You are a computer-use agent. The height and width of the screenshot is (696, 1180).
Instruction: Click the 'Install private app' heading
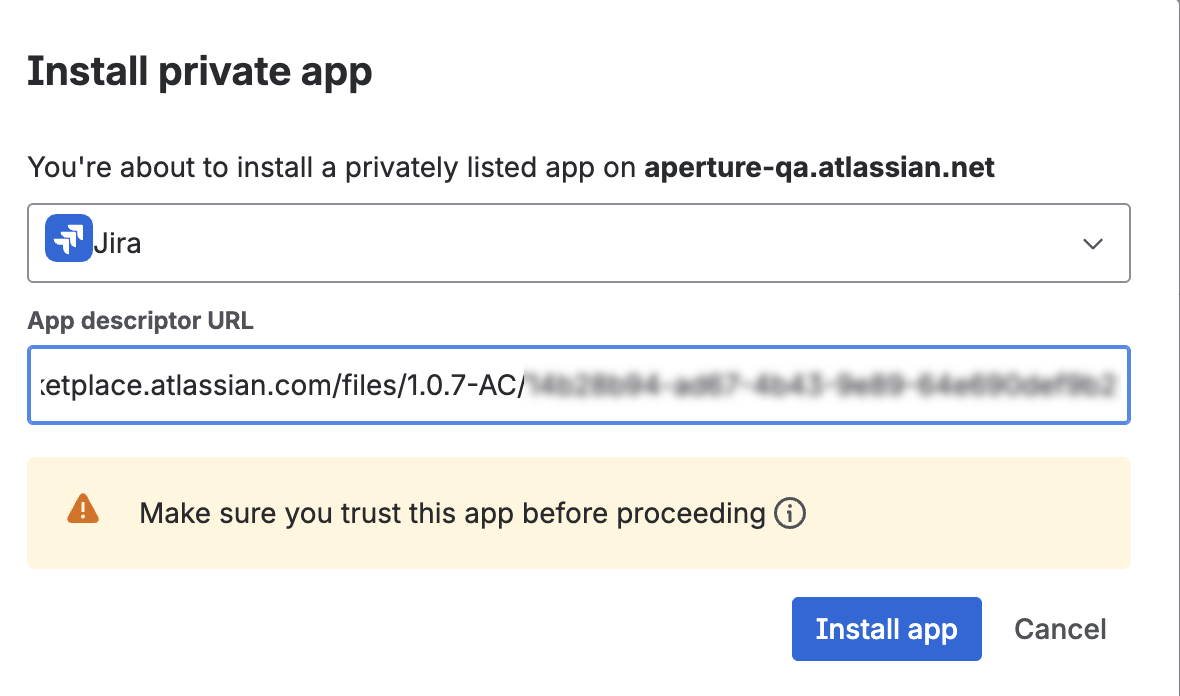pyautogui.click(x=199, y=73)
